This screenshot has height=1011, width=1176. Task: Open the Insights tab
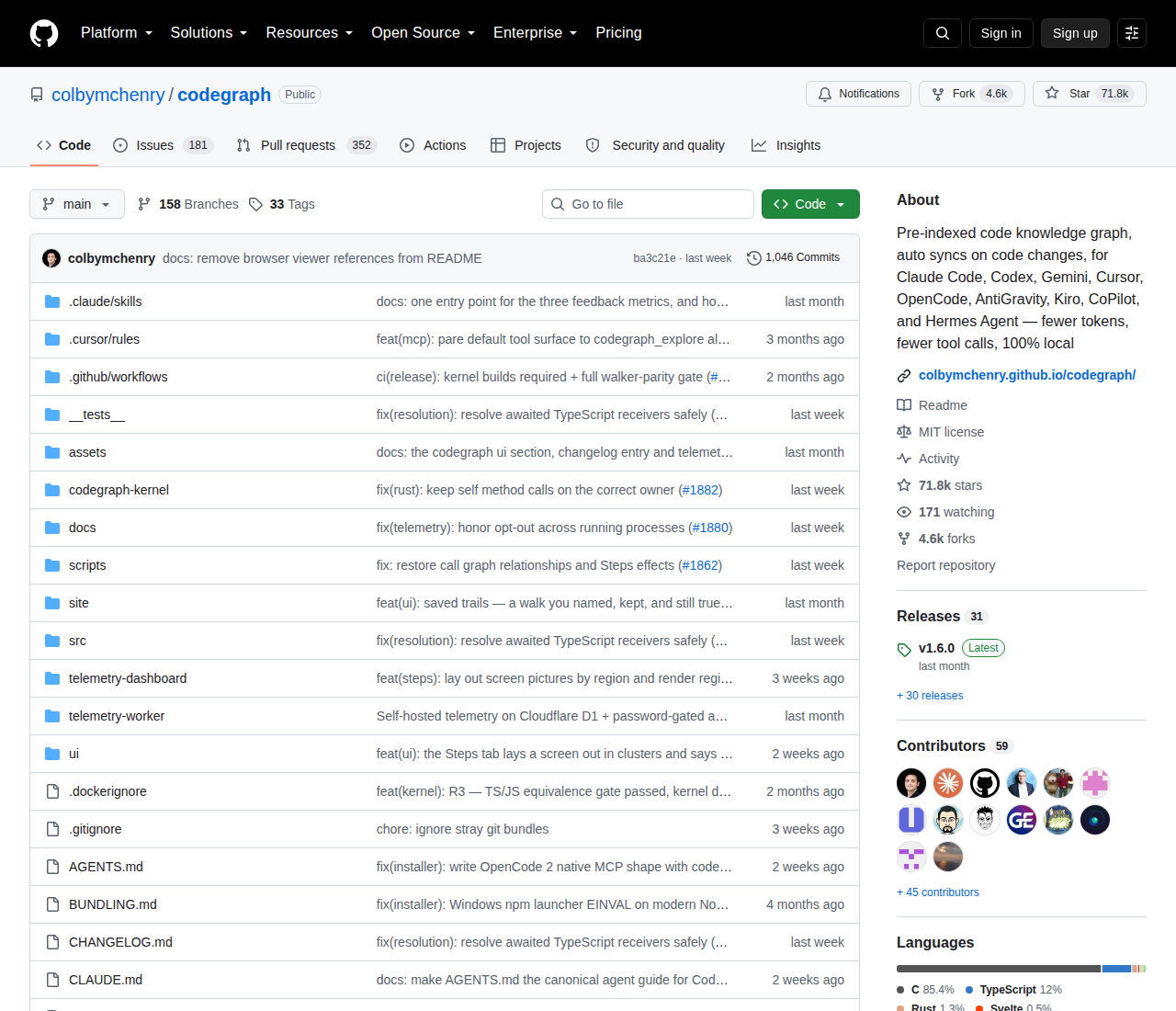tap(786, 145)
